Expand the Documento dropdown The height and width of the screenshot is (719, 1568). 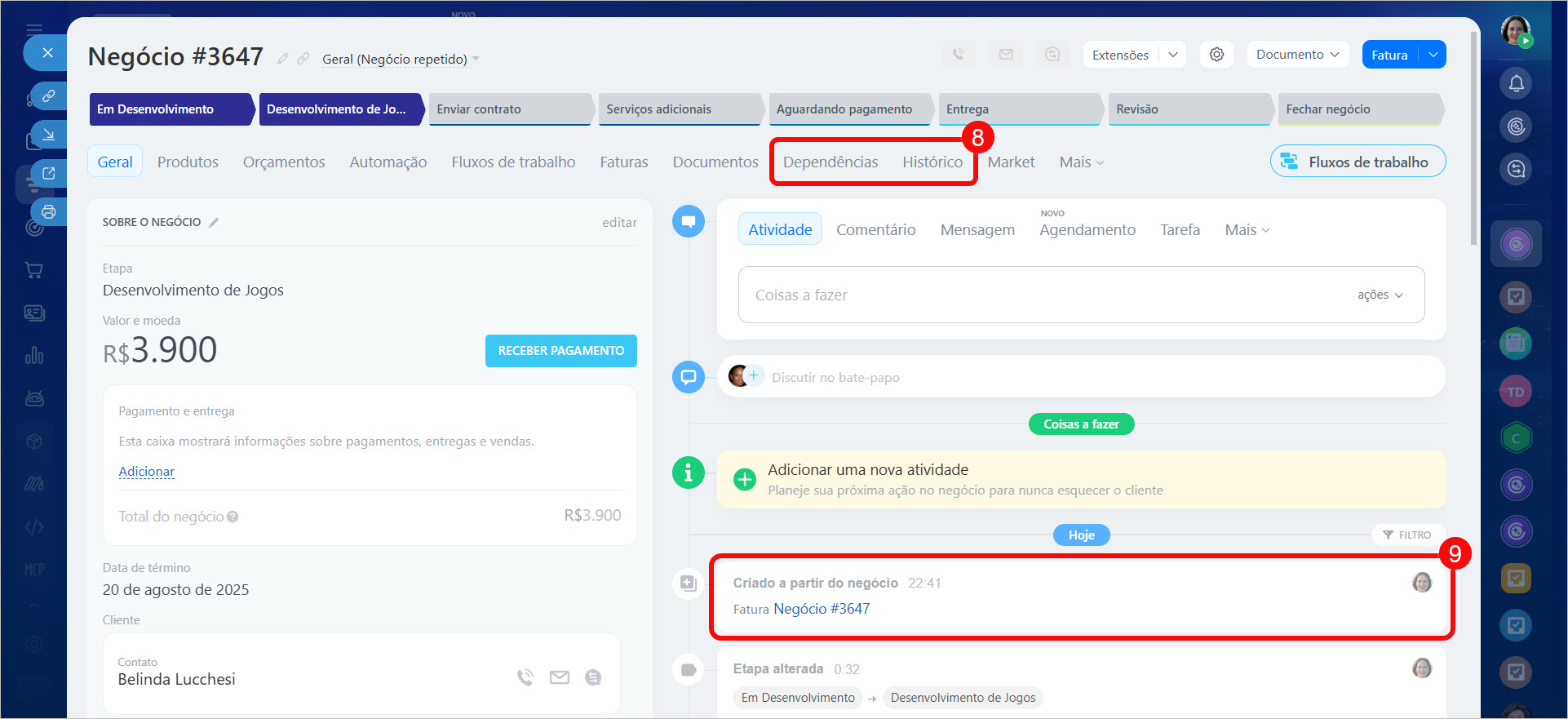(x=1297, y=55)
